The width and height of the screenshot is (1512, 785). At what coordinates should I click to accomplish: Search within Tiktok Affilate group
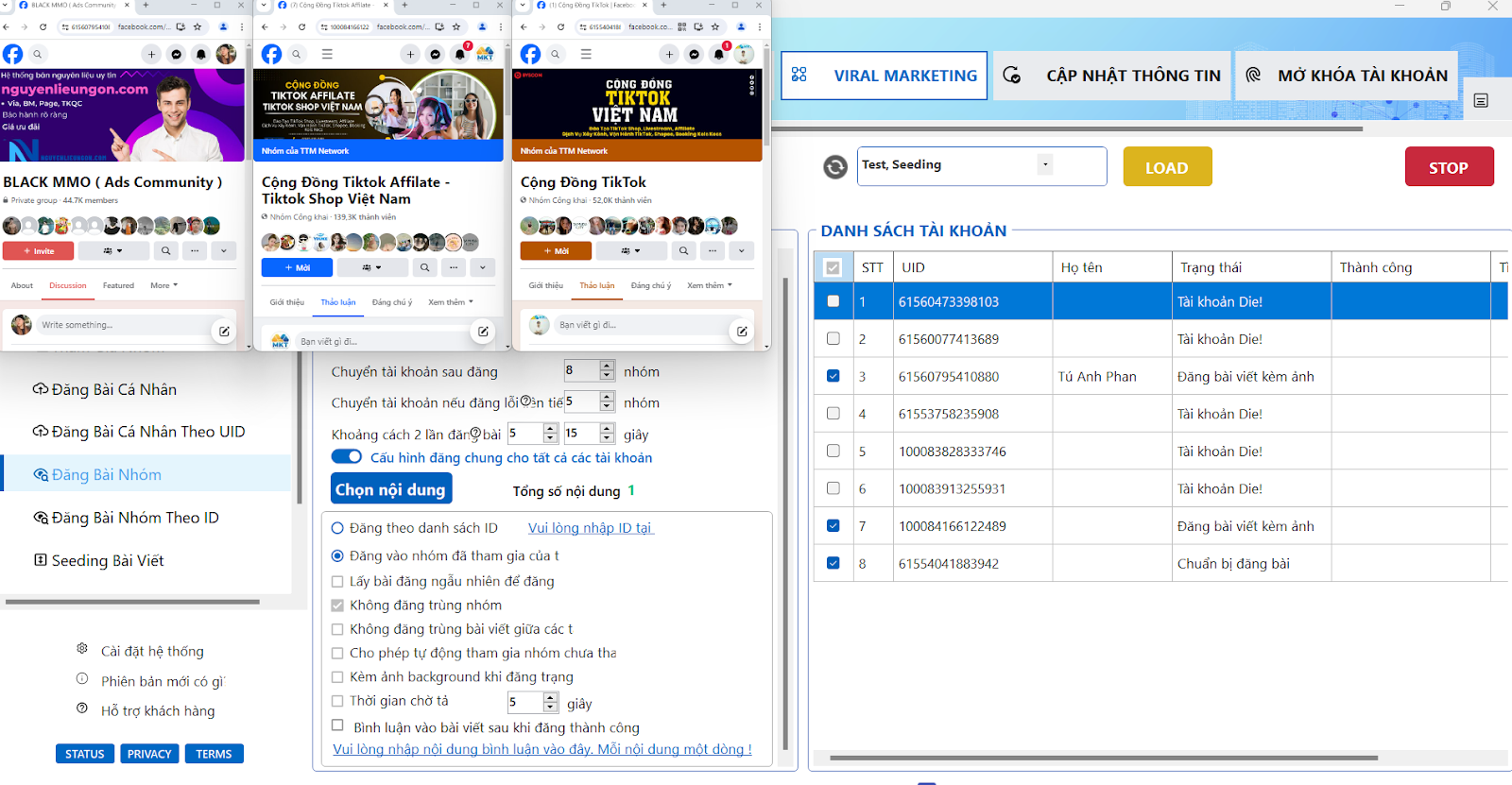(425, 267)
